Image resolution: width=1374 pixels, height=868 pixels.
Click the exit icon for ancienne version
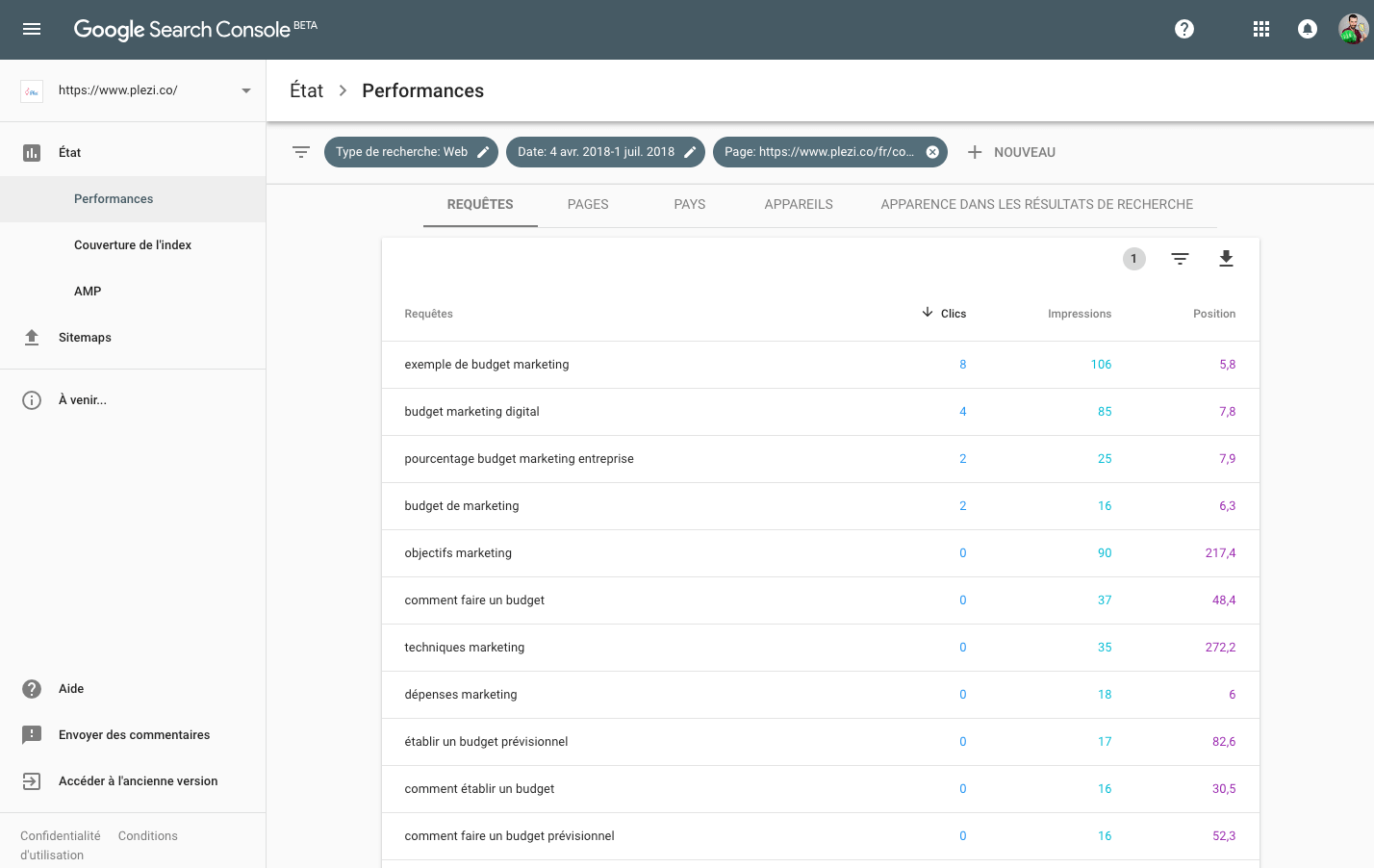32,781
